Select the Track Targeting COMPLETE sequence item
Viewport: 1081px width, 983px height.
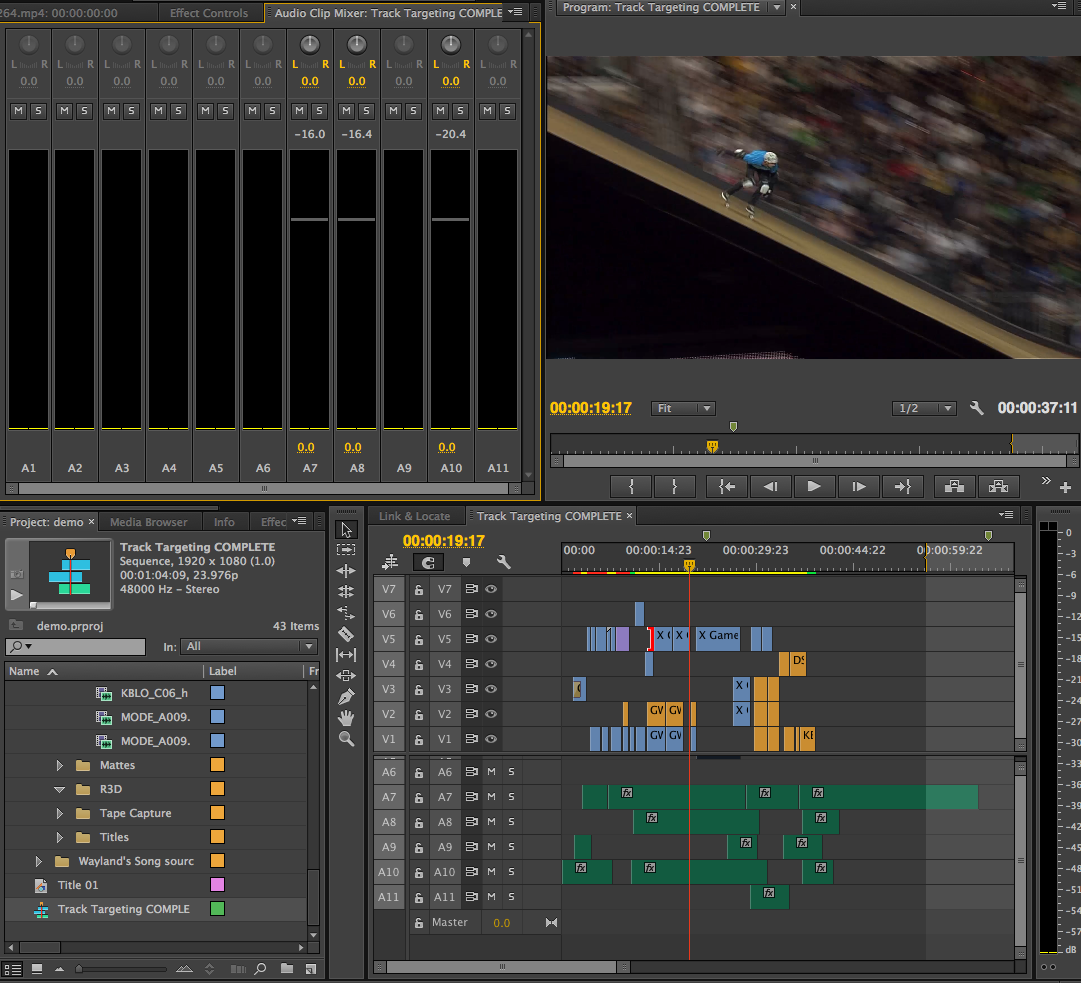123,909
